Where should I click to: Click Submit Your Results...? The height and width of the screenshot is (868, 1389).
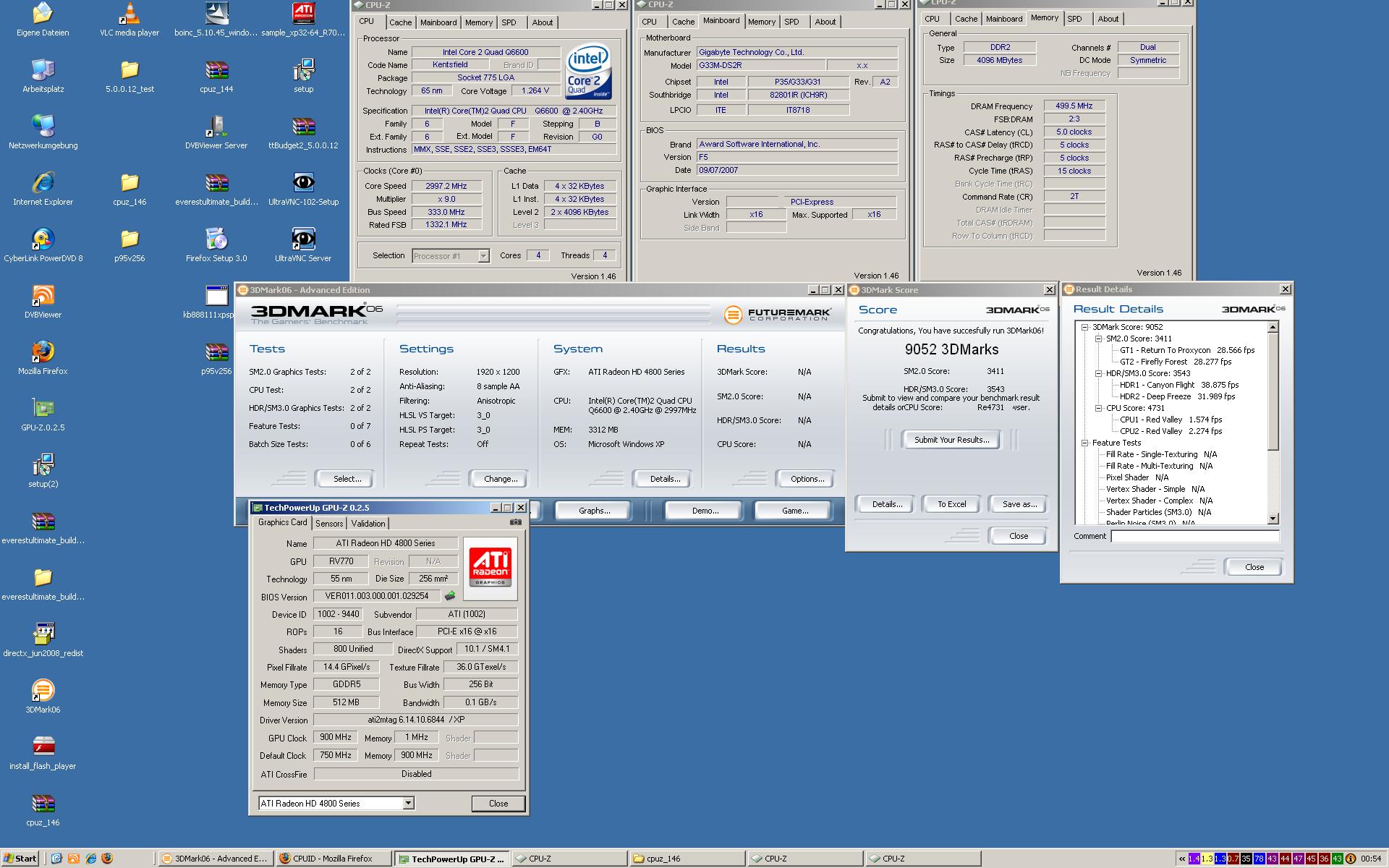(951, 440)
